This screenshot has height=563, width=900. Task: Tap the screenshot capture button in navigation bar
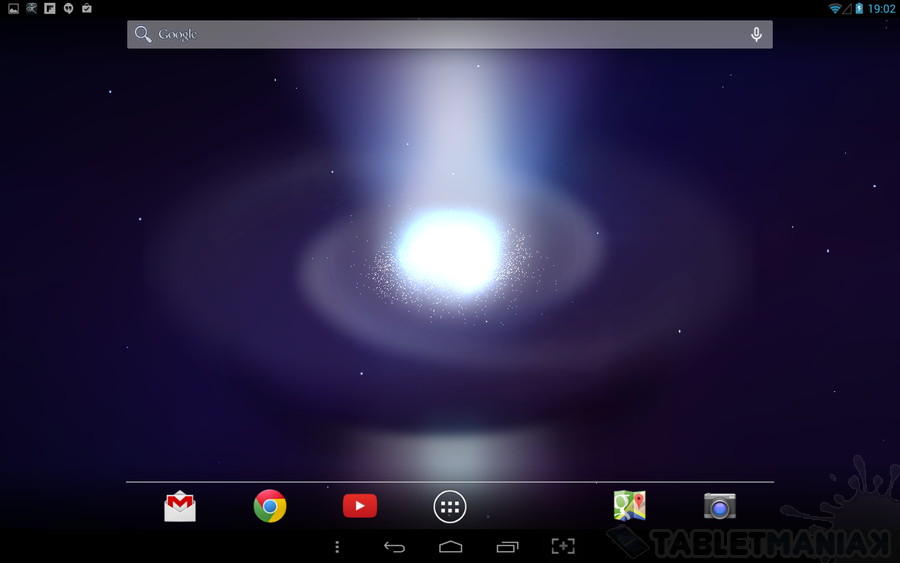563,546
